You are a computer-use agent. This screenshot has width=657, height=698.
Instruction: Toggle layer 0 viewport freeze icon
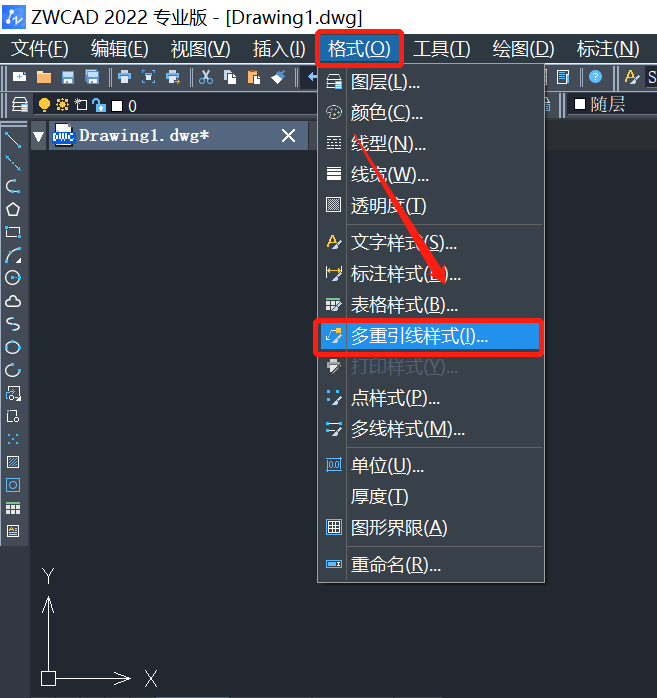click(x=81, y=105)
